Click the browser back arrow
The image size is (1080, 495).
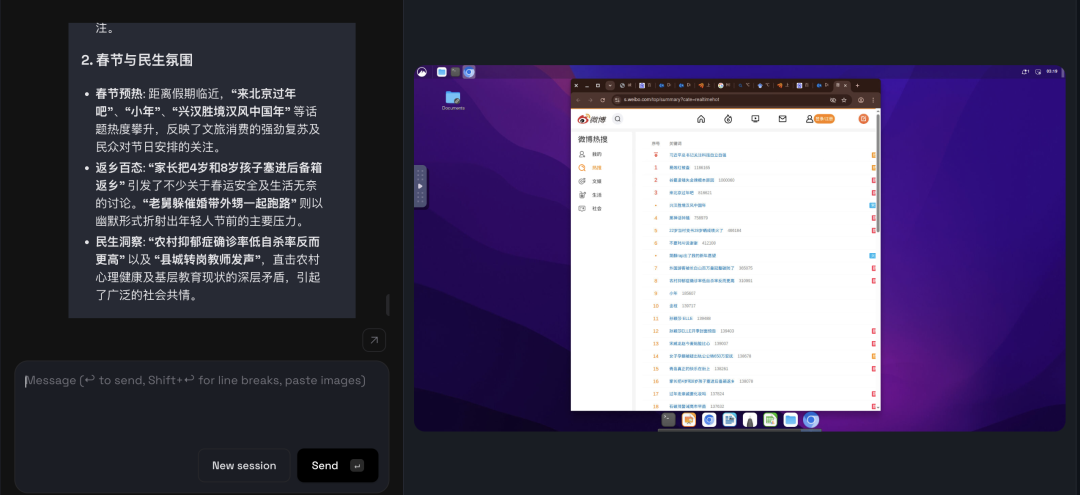coord(579,100)
